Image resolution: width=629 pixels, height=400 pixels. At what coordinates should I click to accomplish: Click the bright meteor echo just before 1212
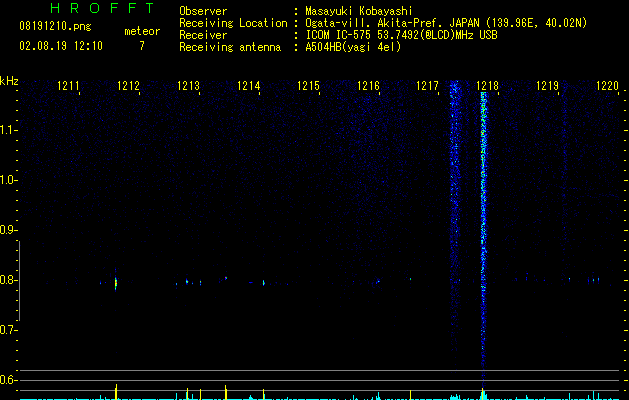coord(116,282)
